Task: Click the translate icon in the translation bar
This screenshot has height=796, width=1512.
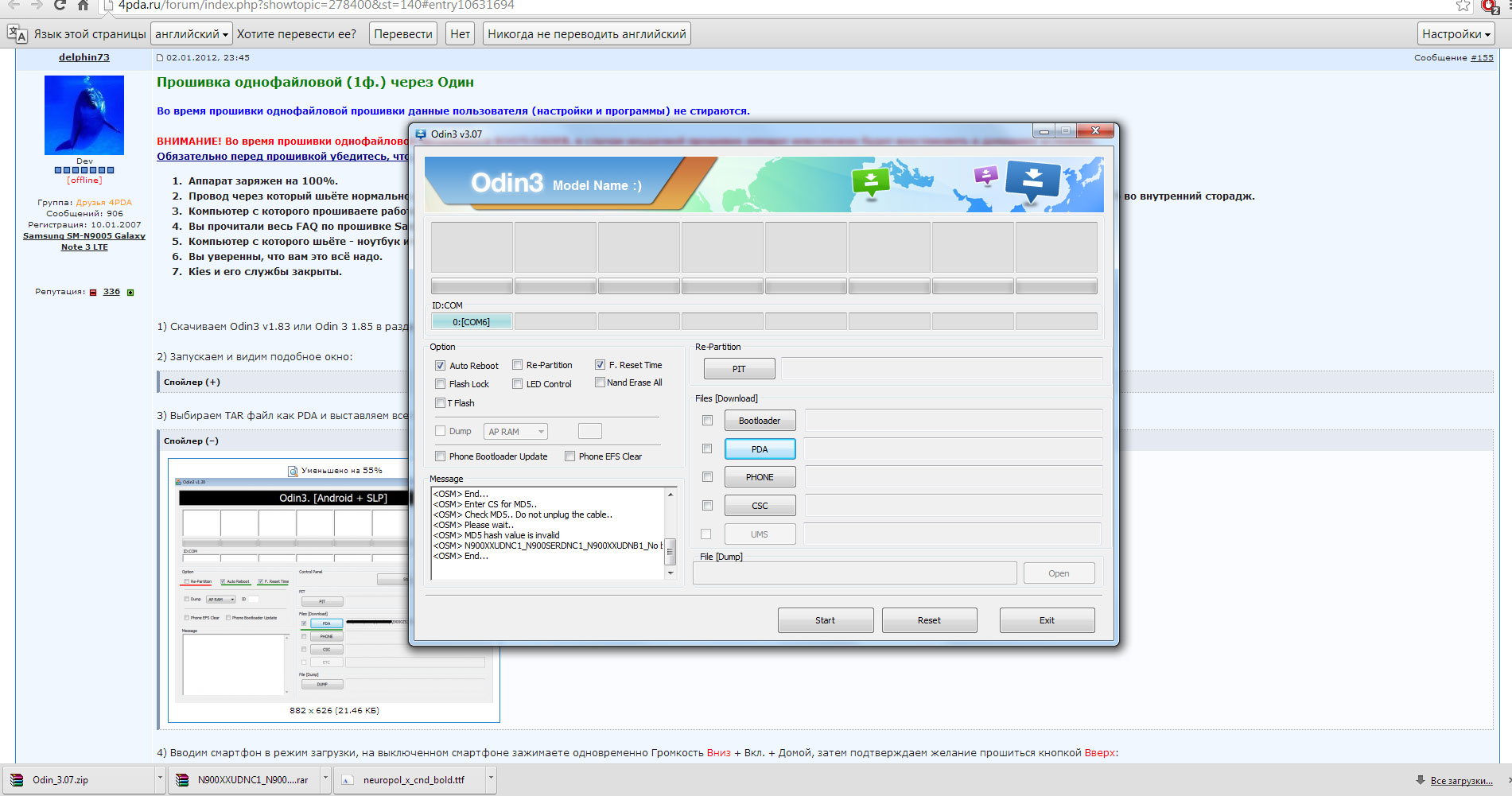Action: coord(17,33)
